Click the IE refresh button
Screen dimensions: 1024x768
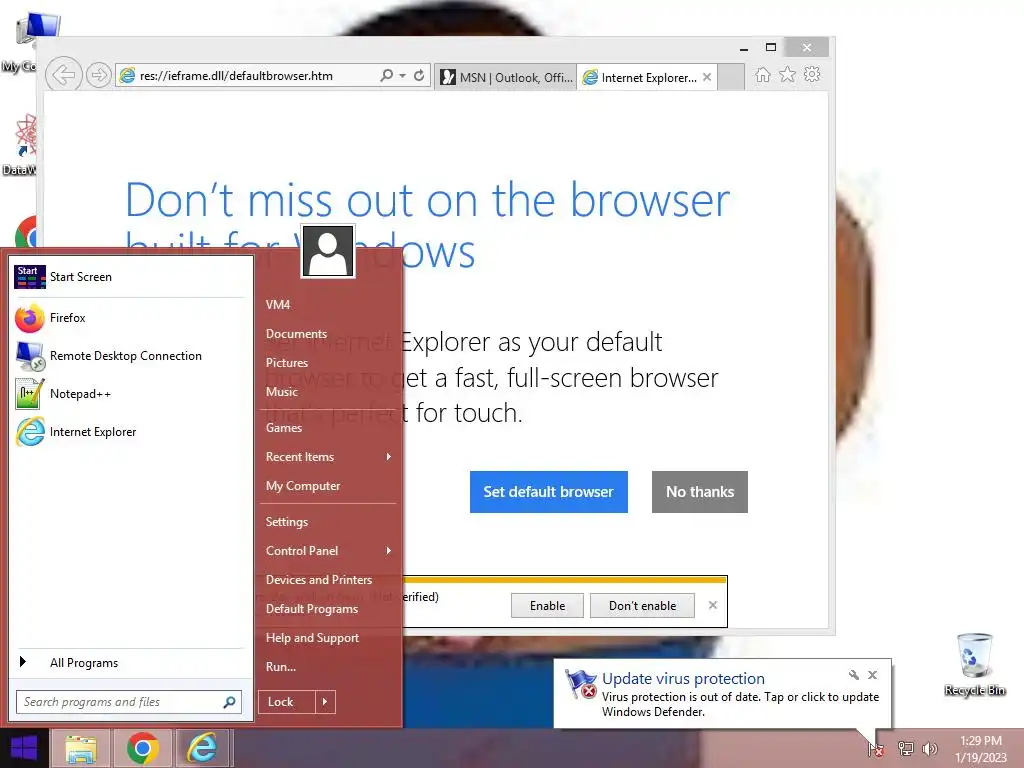click(419, 76)
